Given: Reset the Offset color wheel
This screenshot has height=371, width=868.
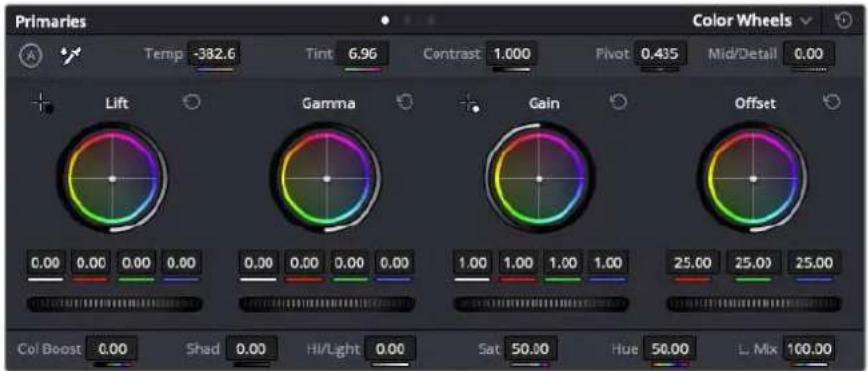Looking at the screenshot, I should coord(833,102).
